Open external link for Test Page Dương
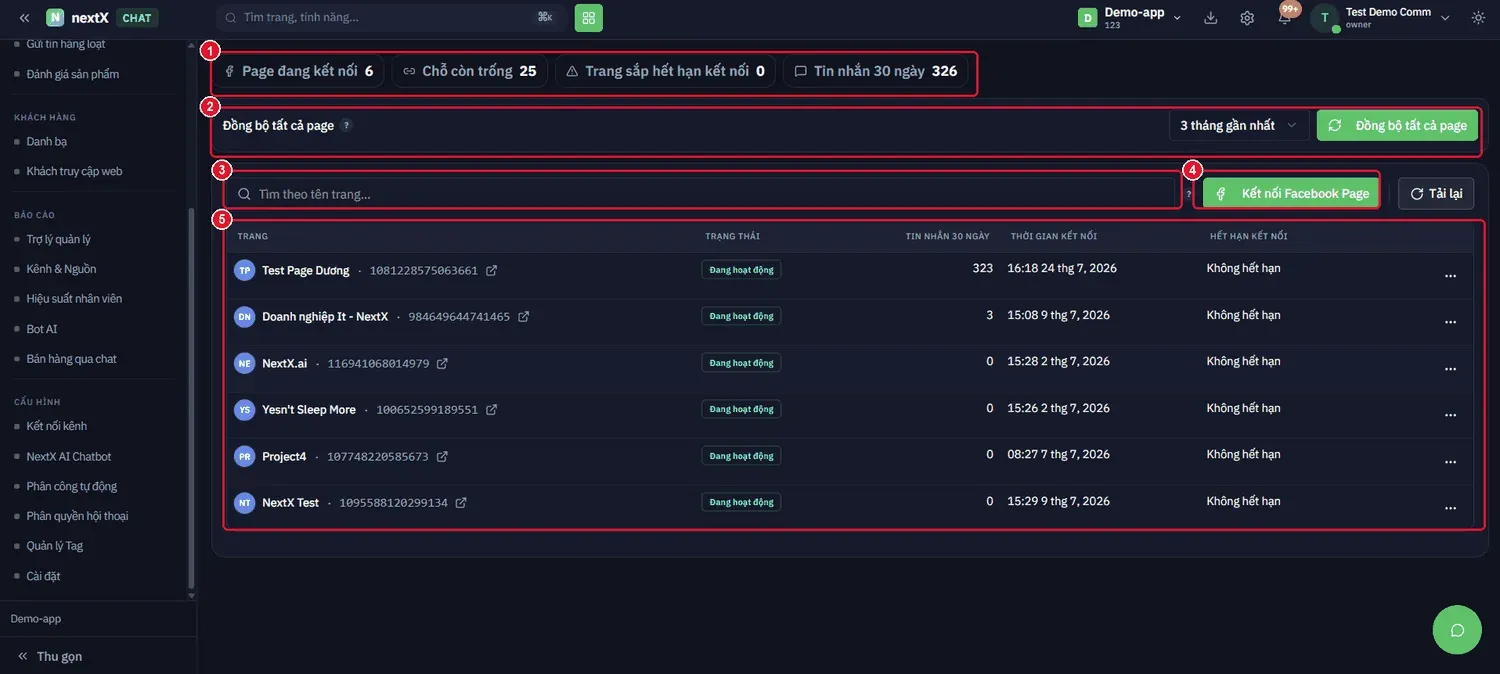The image size is (1500, 674). pos(492,271)
